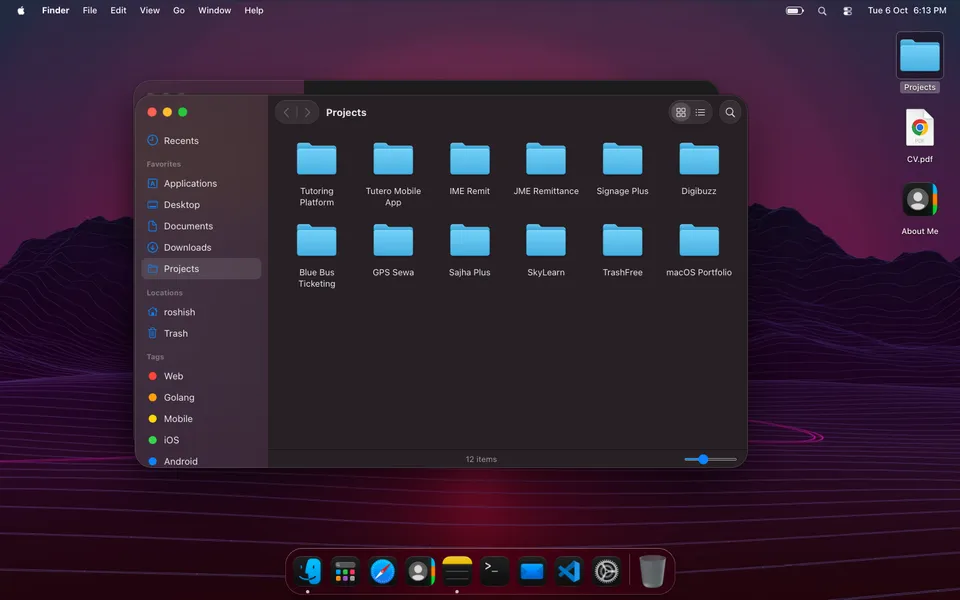Open Trash in the sidebar

pos(201,334)
